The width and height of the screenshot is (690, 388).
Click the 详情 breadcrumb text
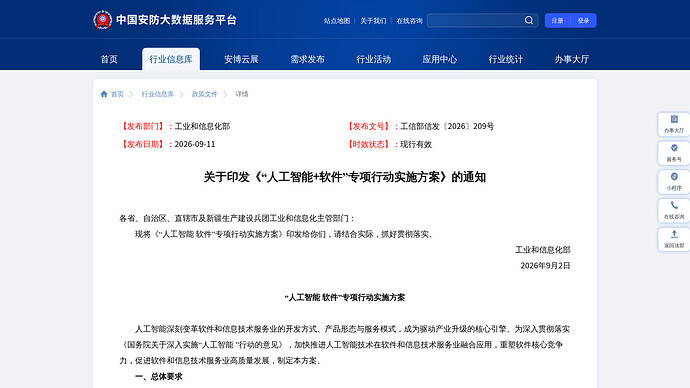[x=242, y=94]
